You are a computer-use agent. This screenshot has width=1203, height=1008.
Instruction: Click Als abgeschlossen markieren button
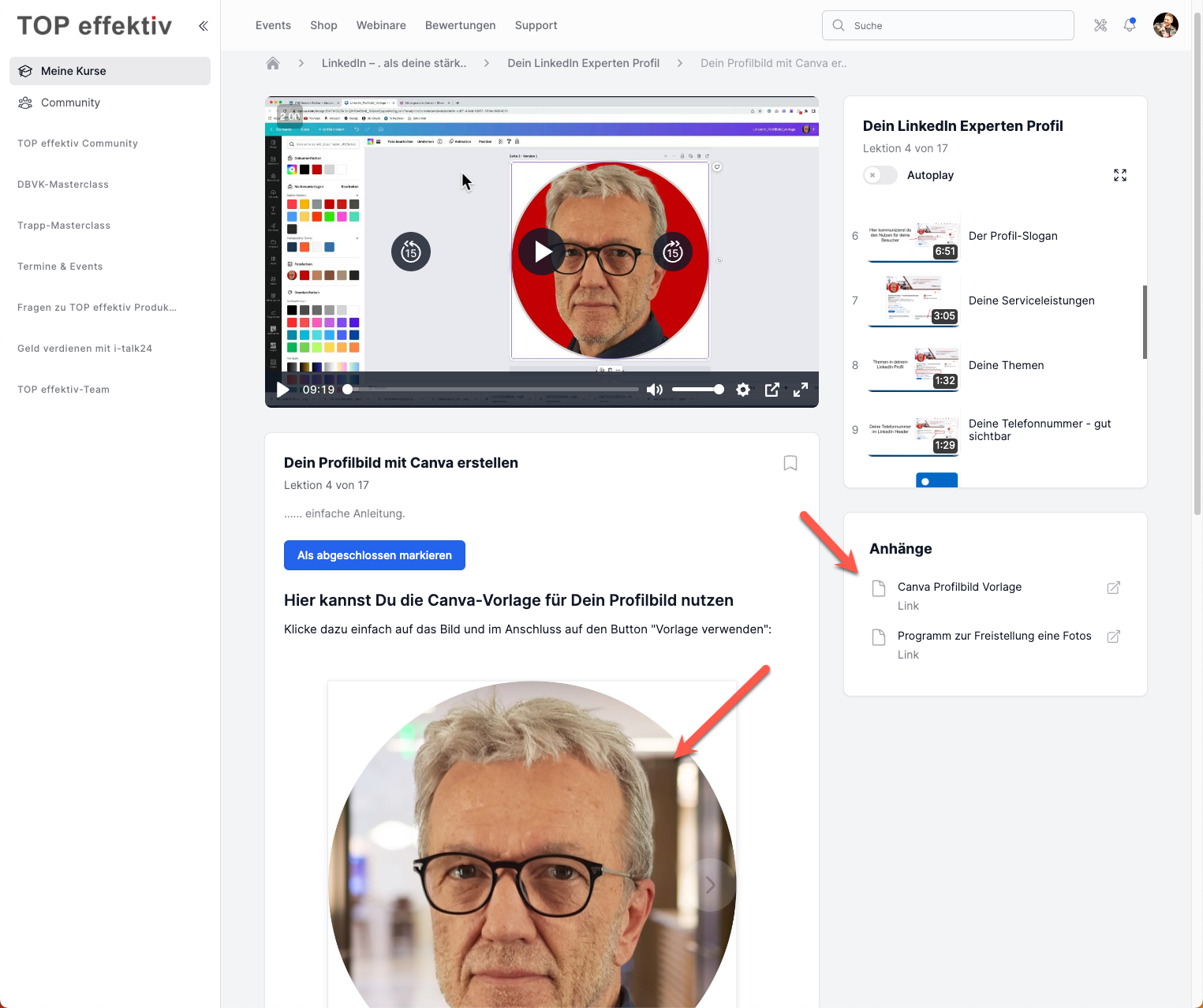tap(375, 555)
